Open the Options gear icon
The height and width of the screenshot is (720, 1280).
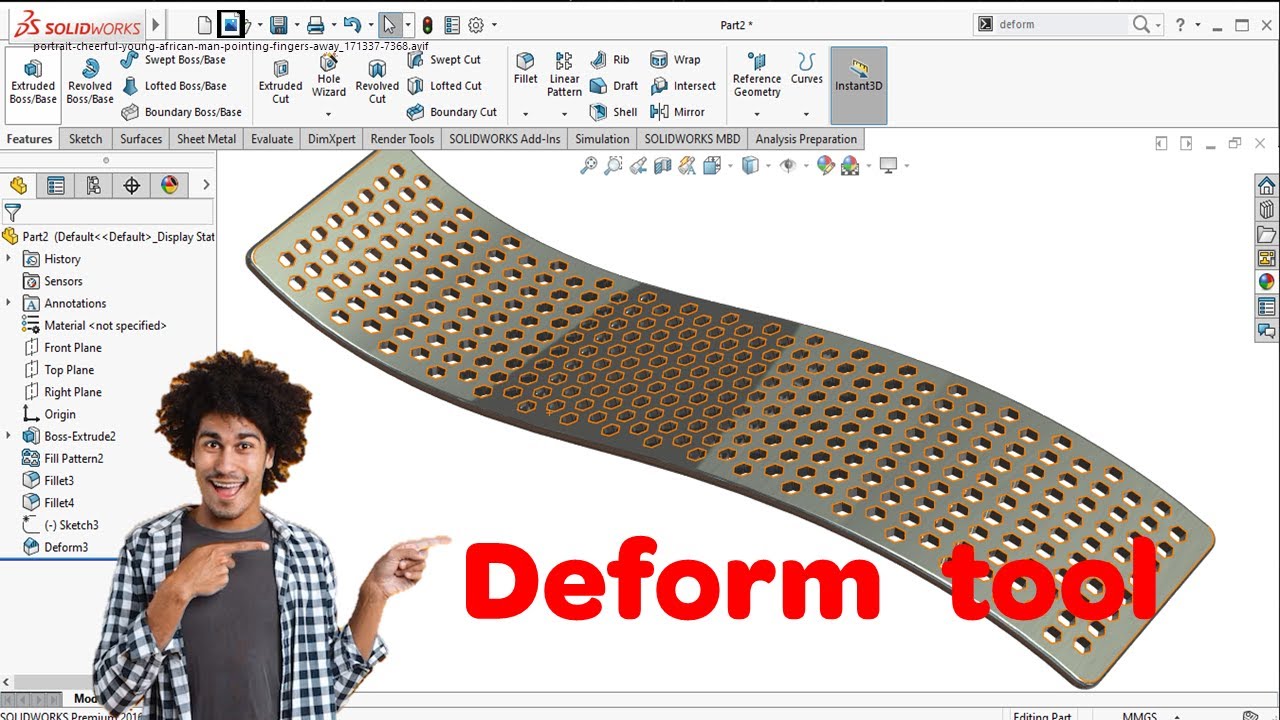point(476,25)
